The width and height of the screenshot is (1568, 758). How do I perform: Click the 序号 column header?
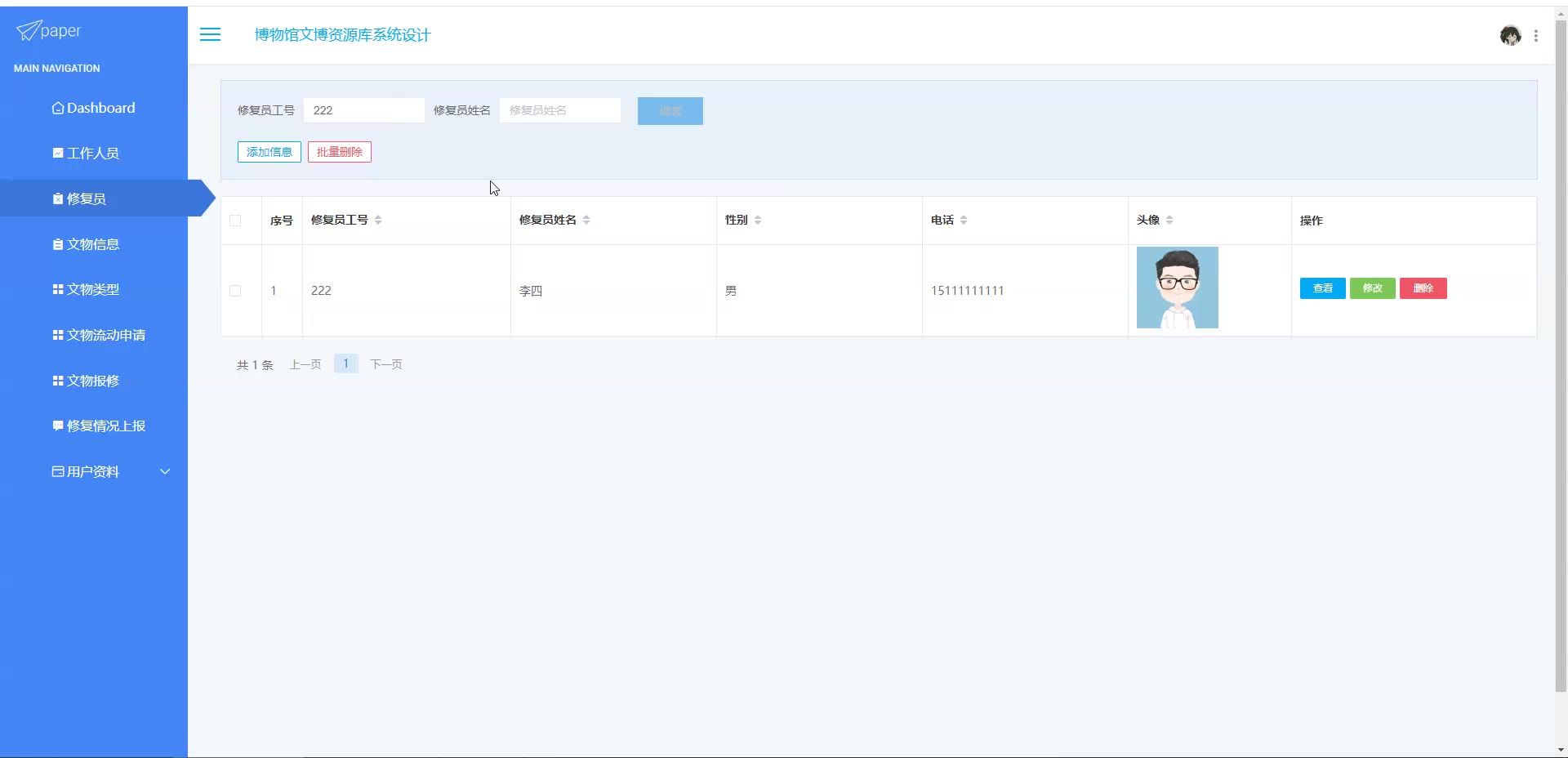[x=282, y=221]
